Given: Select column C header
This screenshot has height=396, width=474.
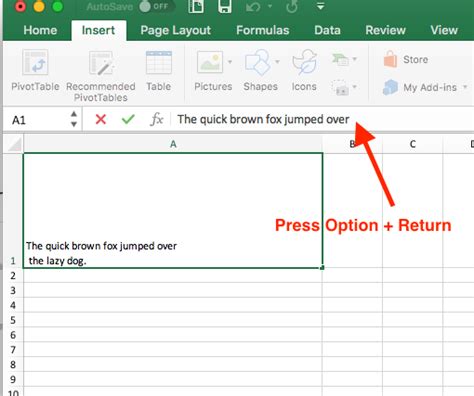Looking at the screenshot, I should (413, 144).
